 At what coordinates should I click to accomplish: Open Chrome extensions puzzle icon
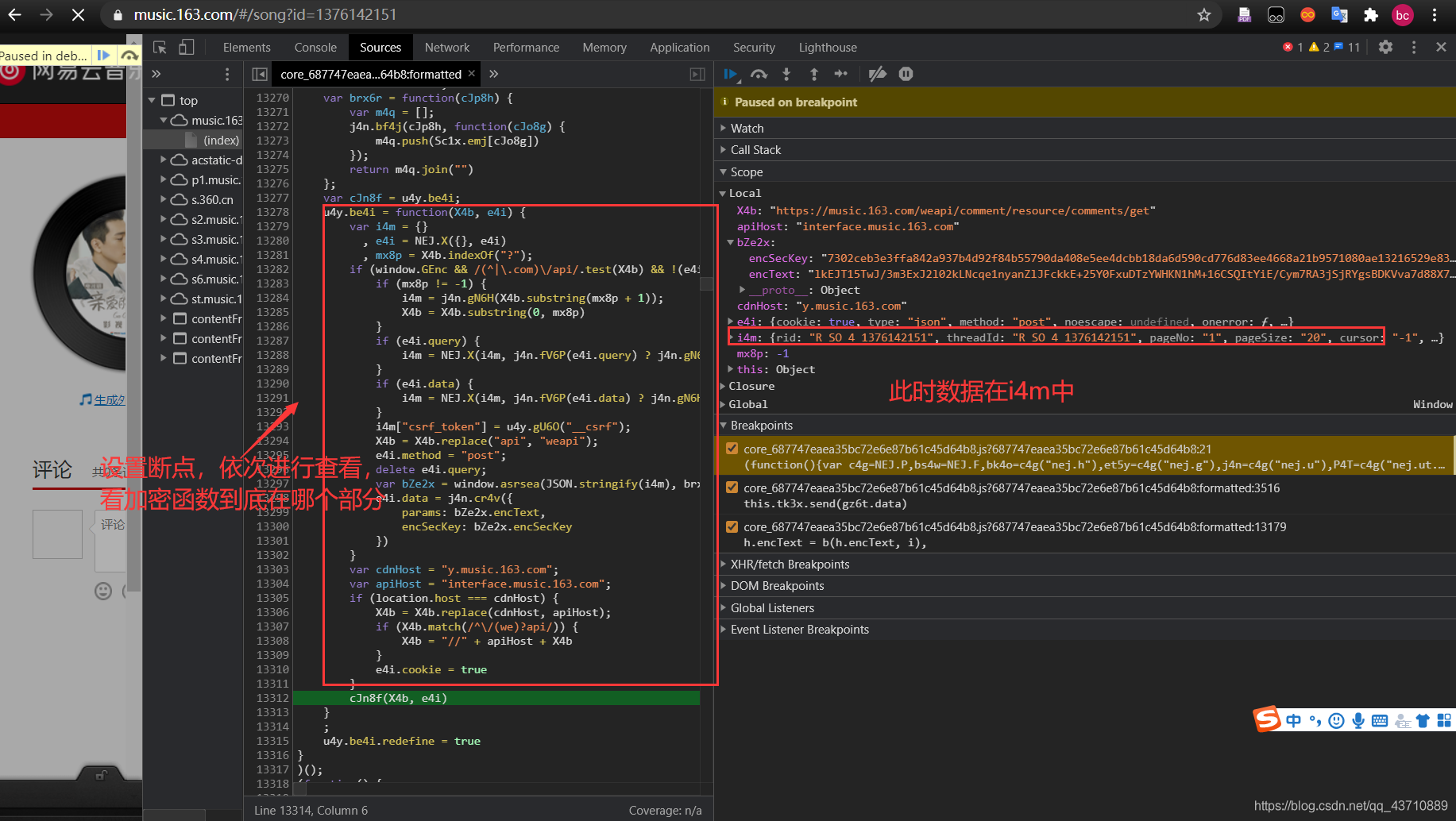coord(1371,15)
